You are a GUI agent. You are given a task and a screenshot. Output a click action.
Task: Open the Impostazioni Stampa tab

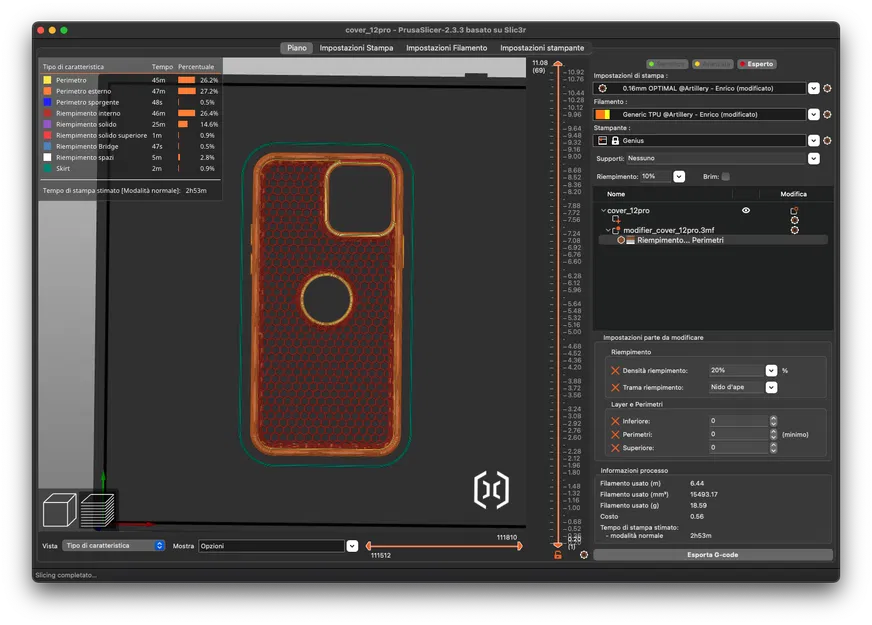[x=356, y=48]
